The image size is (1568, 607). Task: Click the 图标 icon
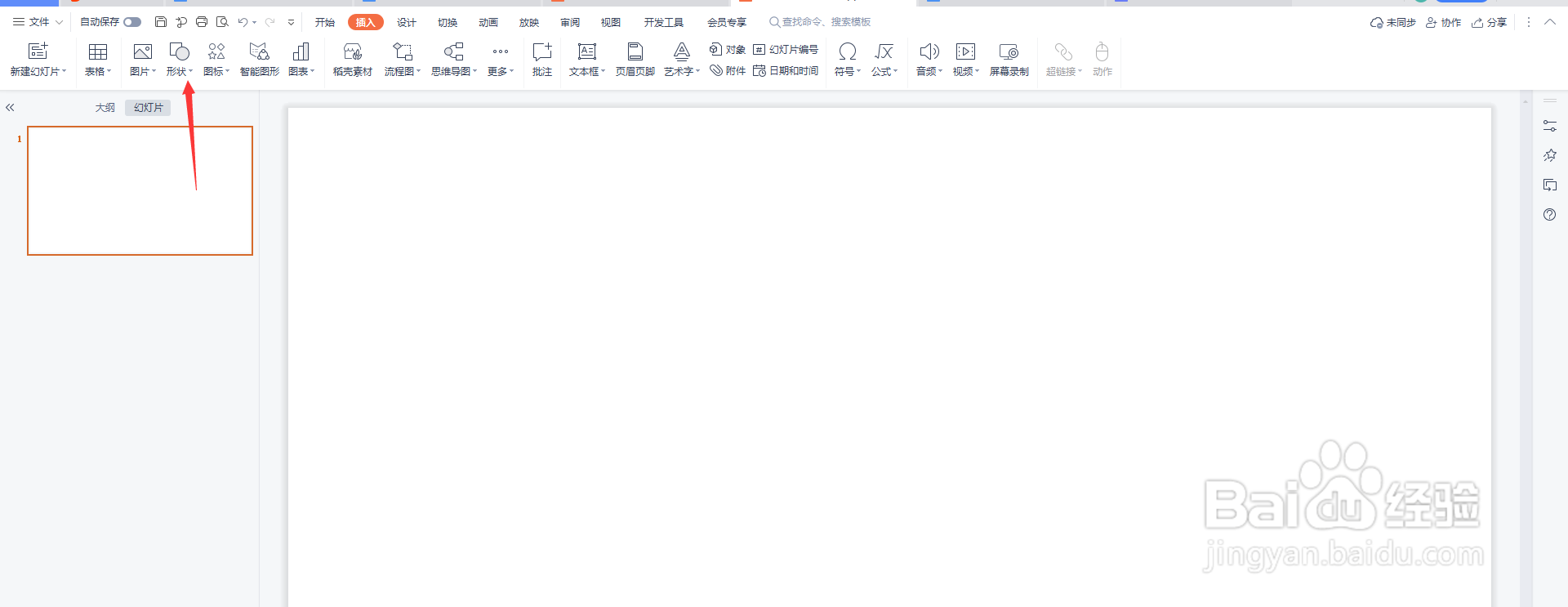216,51
